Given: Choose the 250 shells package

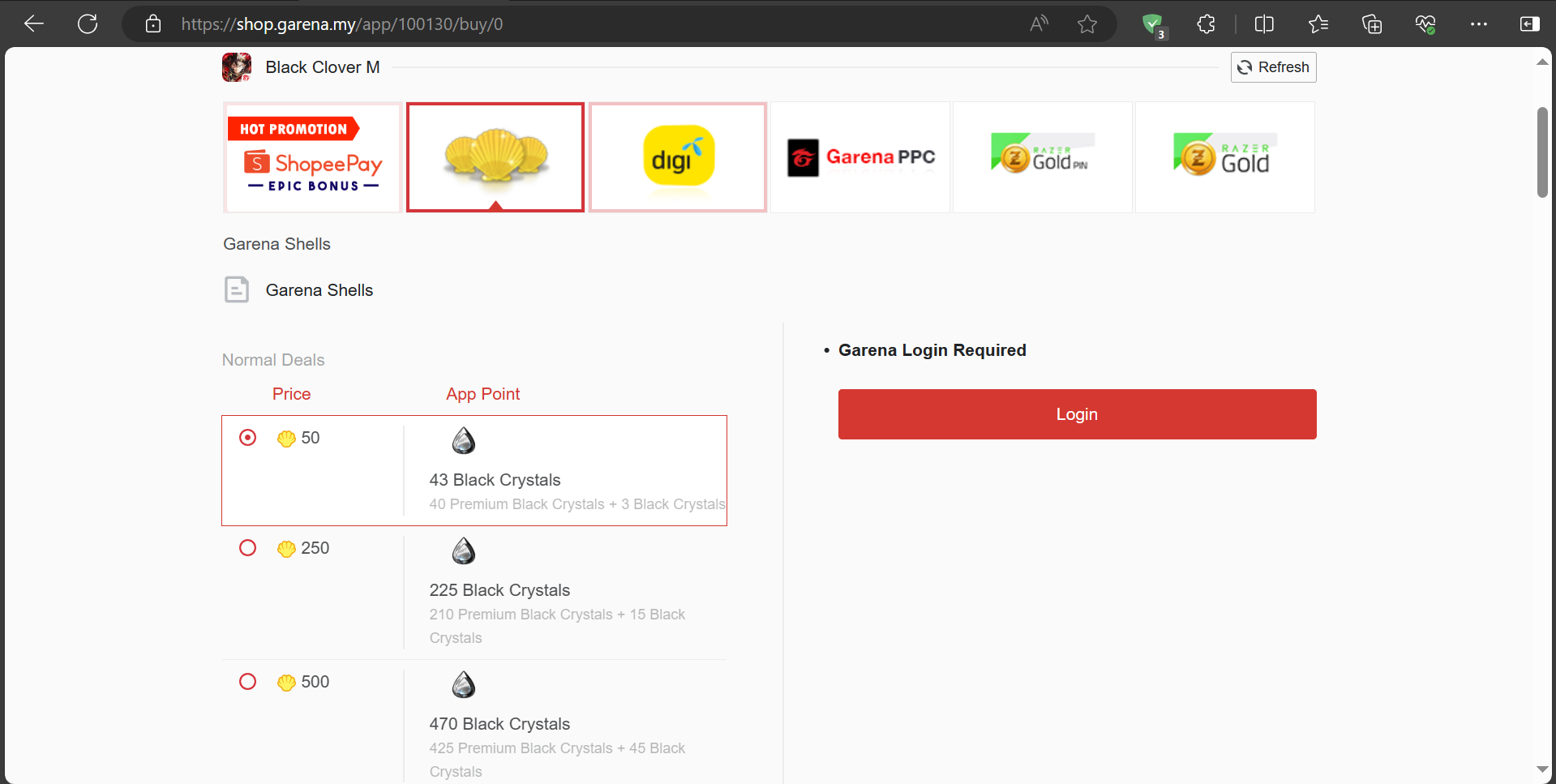Looking at the screenshot, I should click(x=247, y=548).
